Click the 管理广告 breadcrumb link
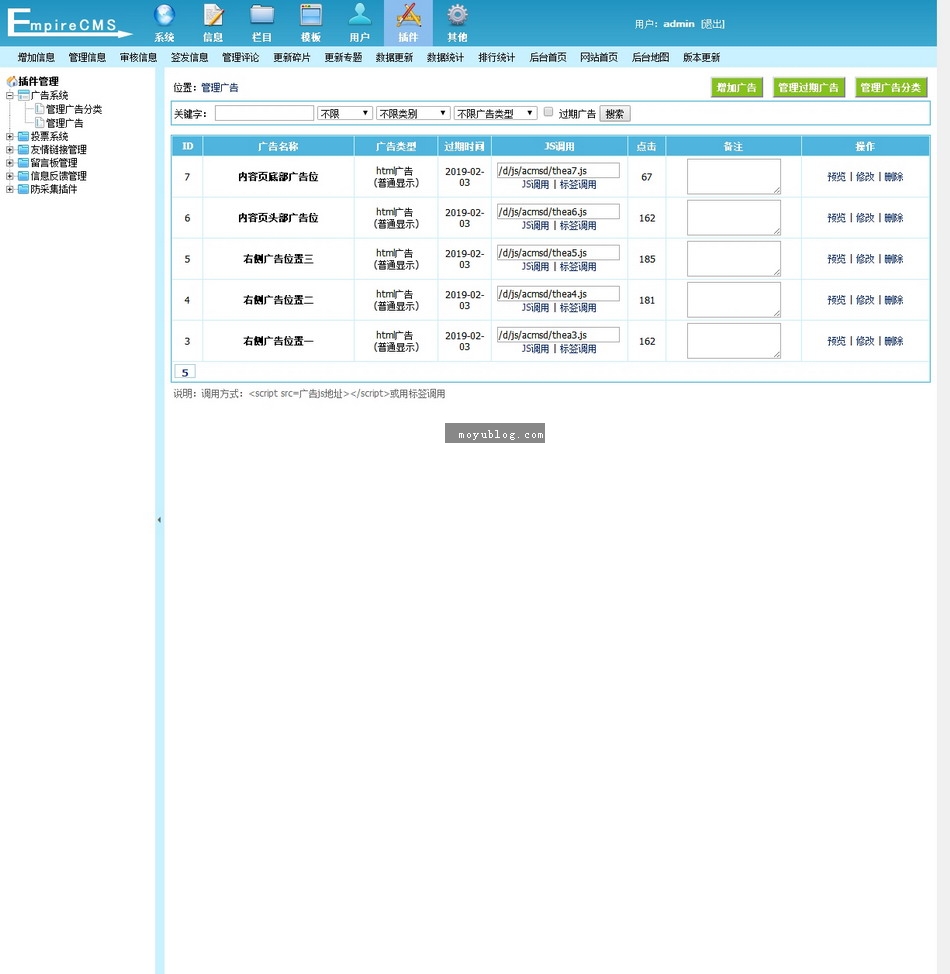This screenshot has width=950, height=974. (219, 88)
